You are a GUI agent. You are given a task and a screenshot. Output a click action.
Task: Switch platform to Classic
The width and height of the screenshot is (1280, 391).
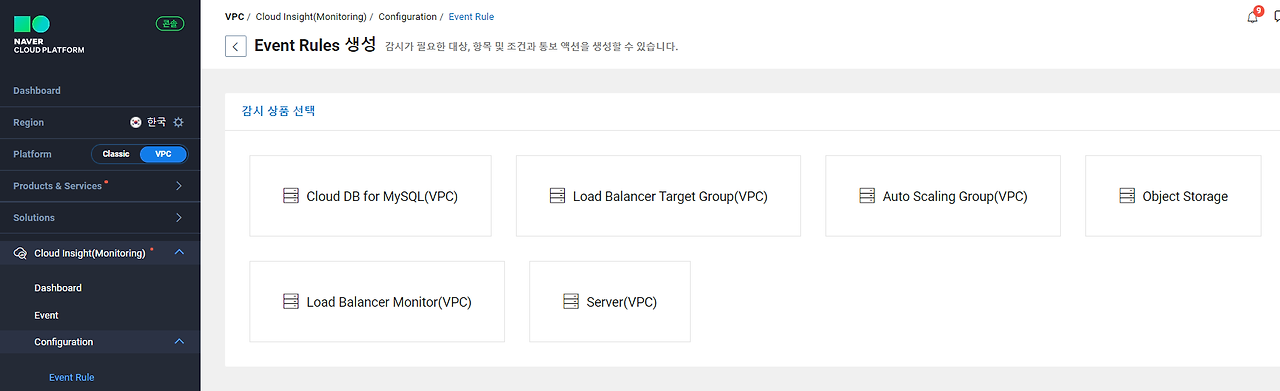click(116, 154)
